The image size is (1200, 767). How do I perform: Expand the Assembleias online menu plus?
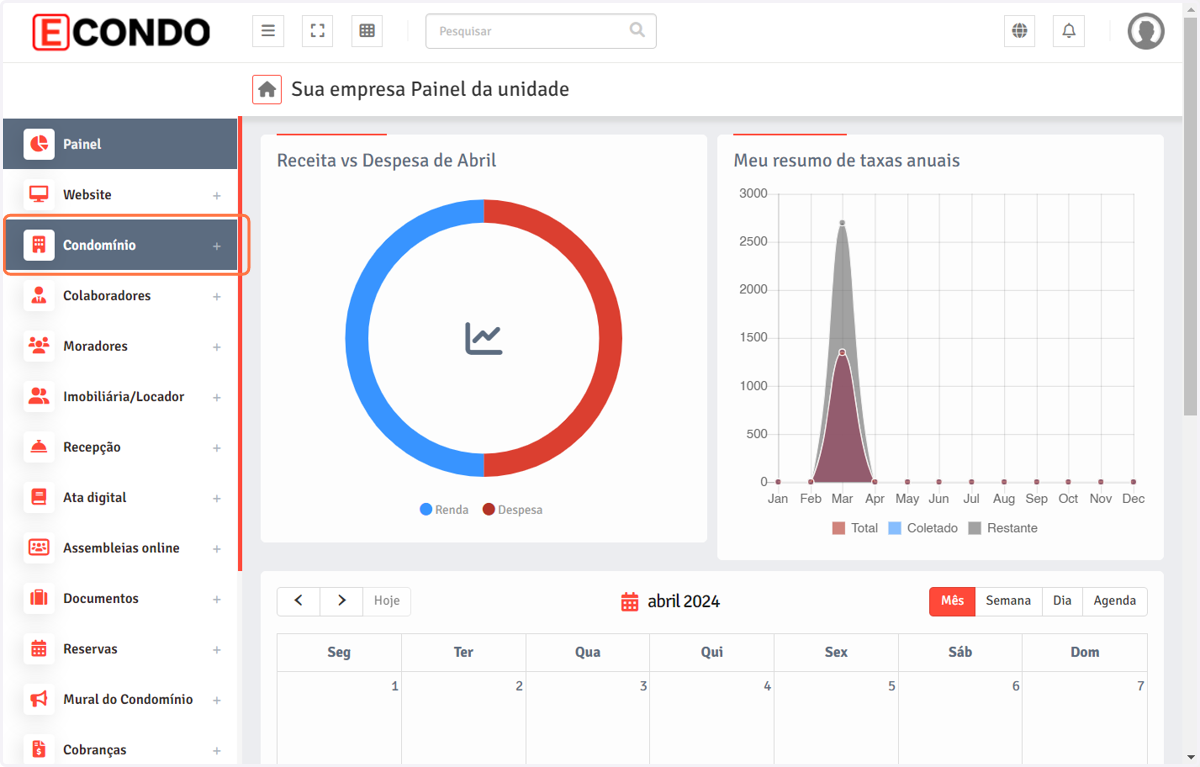(x=217, y=549)
